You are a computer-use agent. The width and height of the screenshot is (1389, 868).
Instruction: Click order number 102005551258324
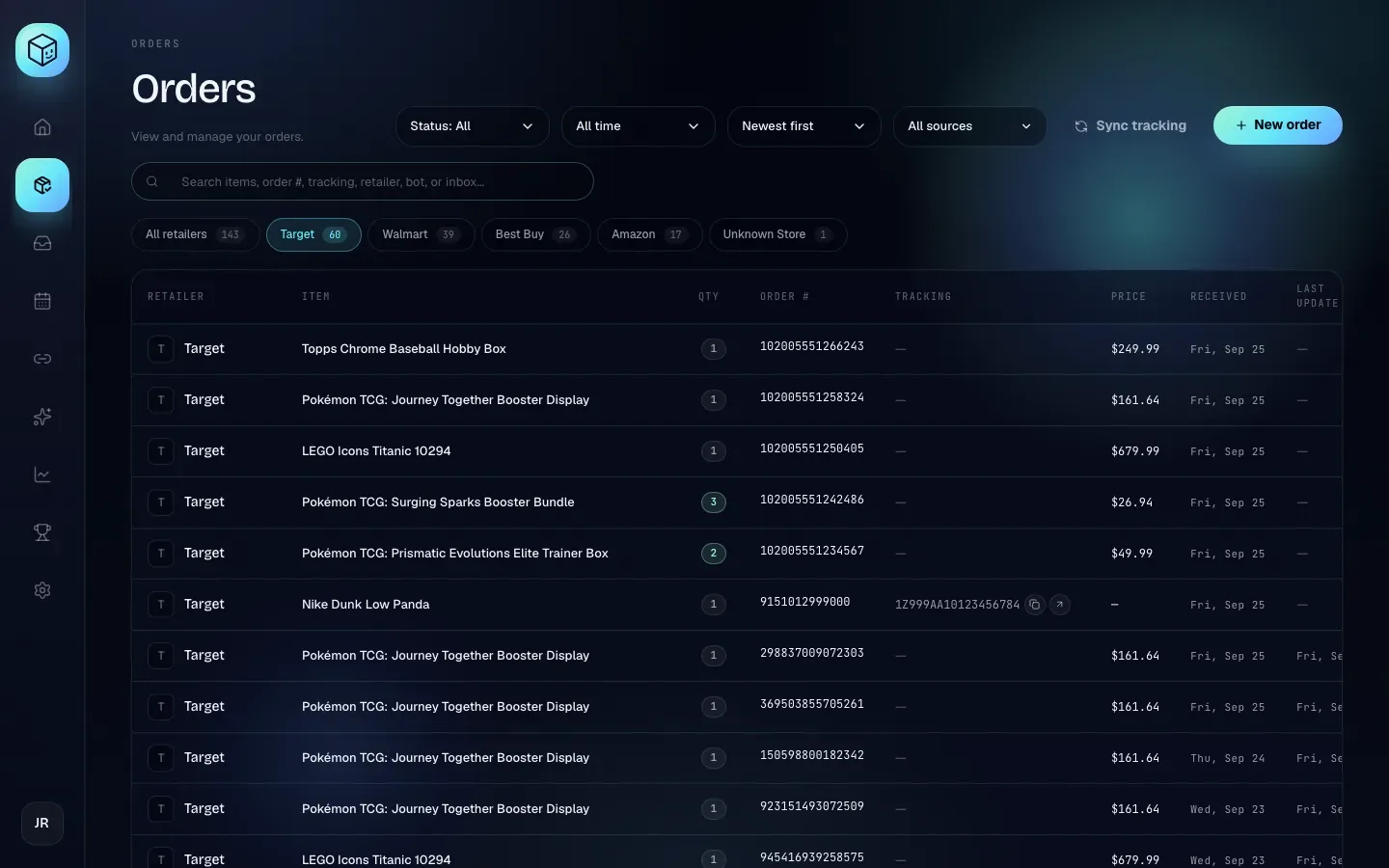pos(812,397)
